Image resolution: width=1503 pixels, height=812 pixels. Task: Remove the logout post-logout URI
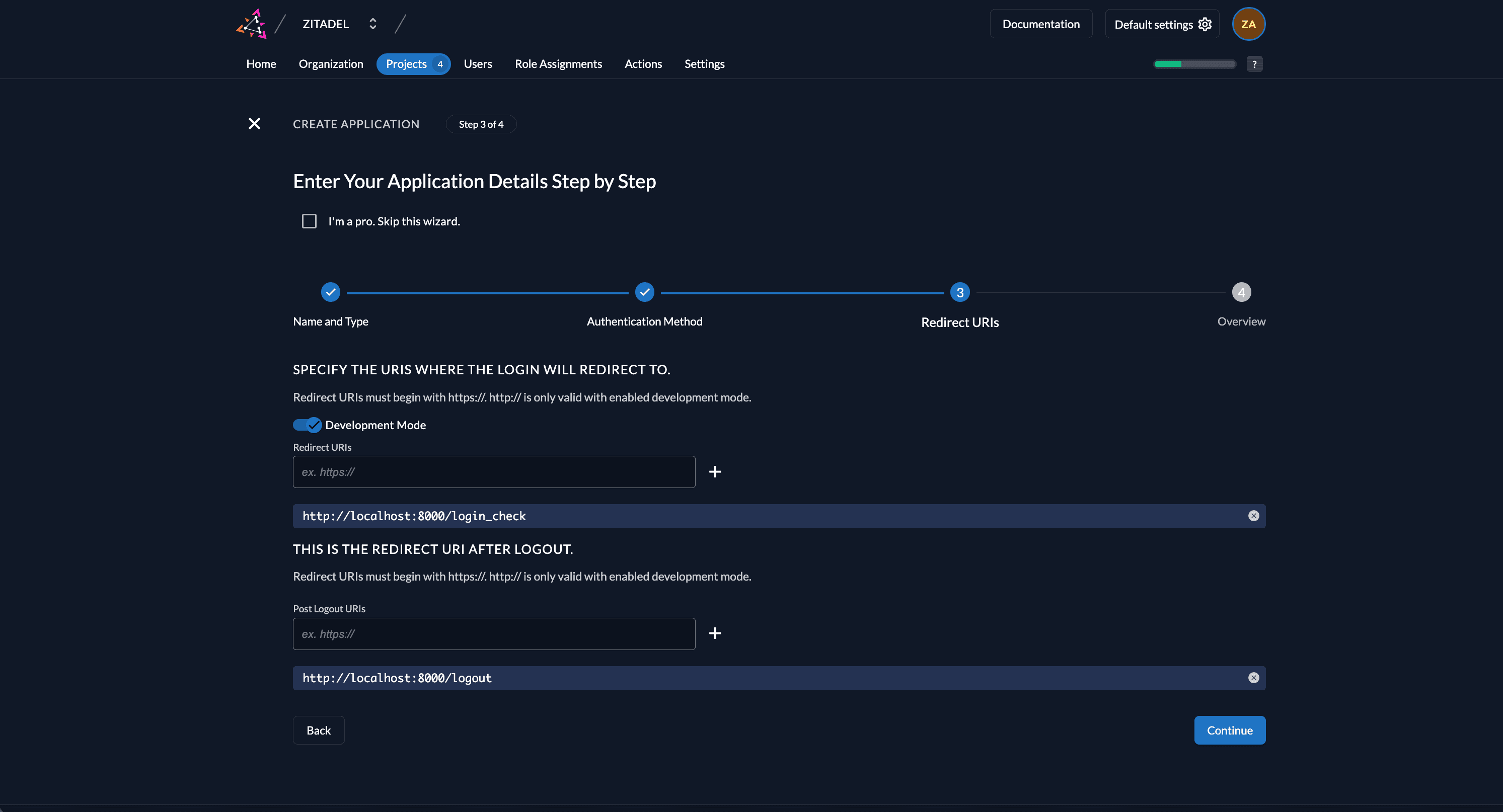[1253, 677]
